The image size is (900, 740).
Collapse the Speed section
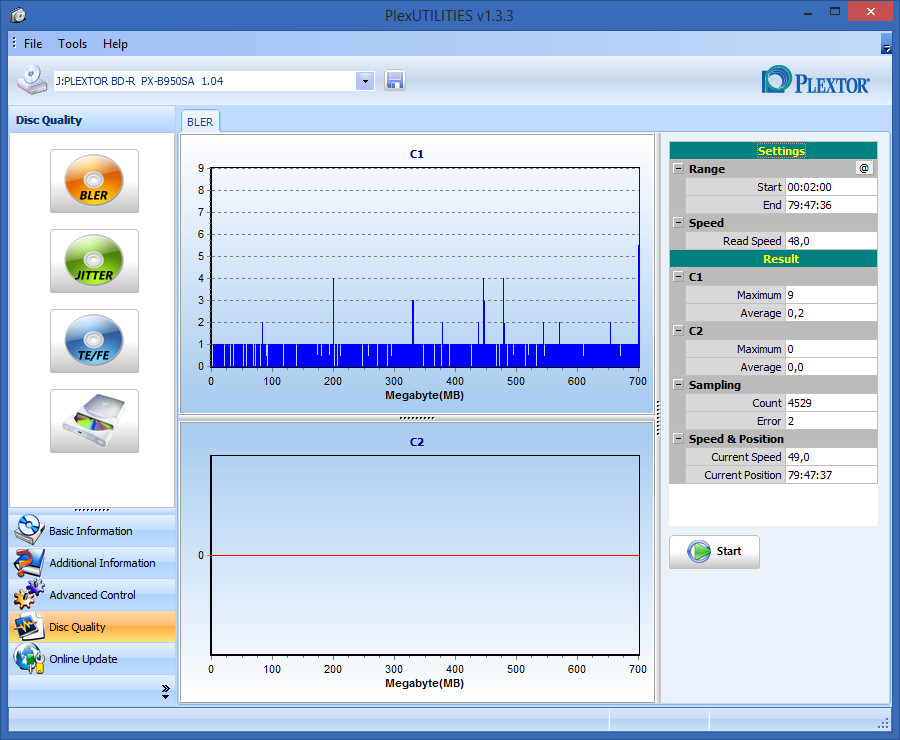678,223
